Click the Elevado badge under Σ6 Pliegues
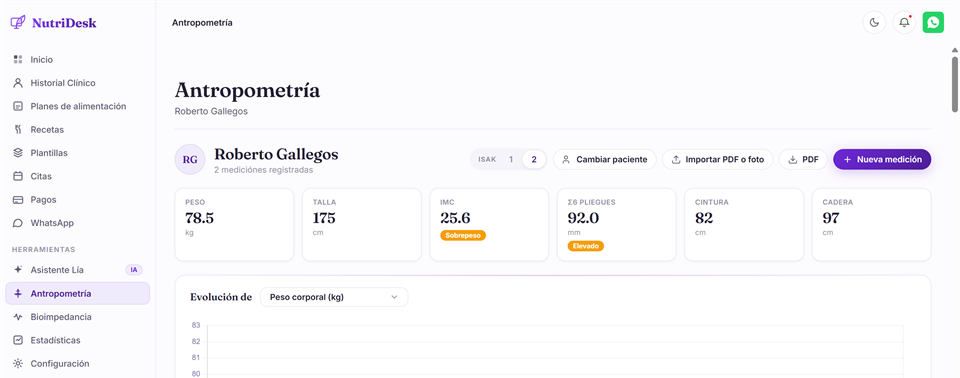Image resolution: width=960 pixels, height=378 pixels. [x=586, y=246]
